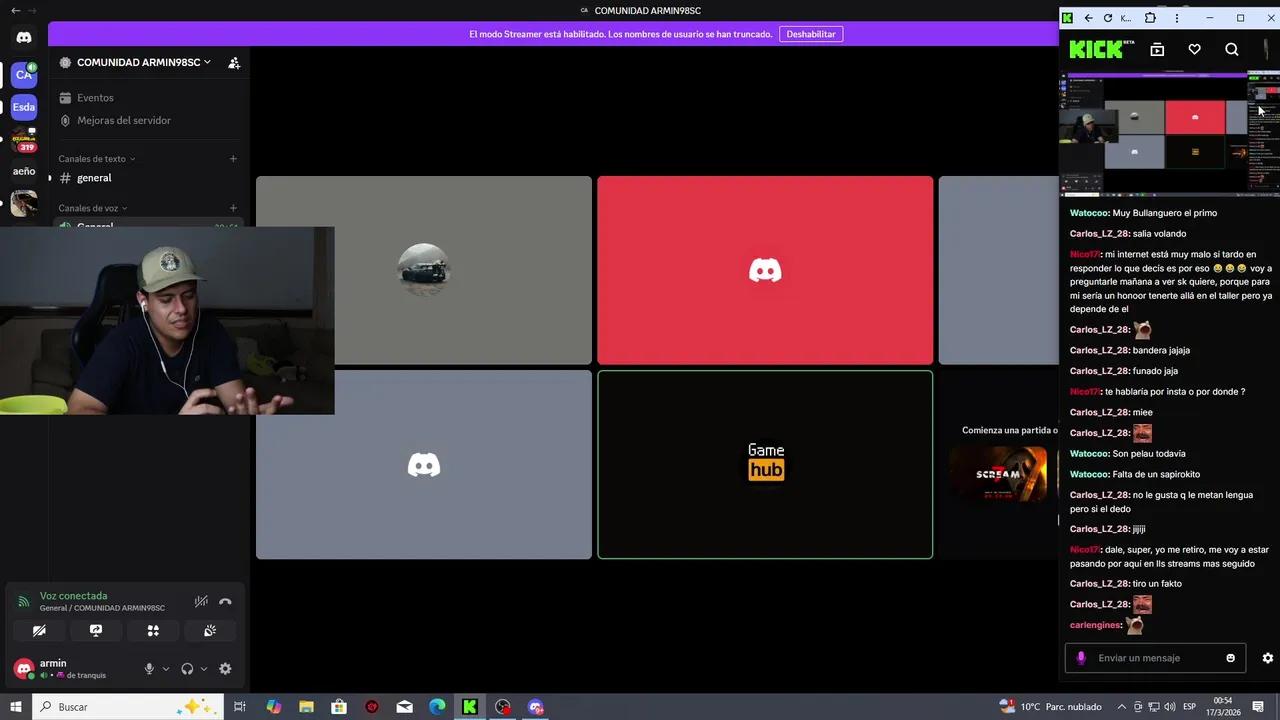Click Deshabilitar to turn off streamer mode
Image resolution: width=1280 pixels, height=720 pixels.
point(810,33)
